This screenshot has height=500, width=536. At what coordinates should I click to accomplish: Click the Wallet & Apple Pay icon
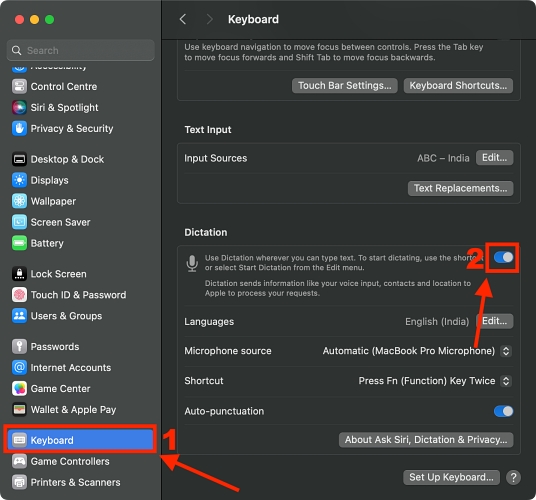19,409
